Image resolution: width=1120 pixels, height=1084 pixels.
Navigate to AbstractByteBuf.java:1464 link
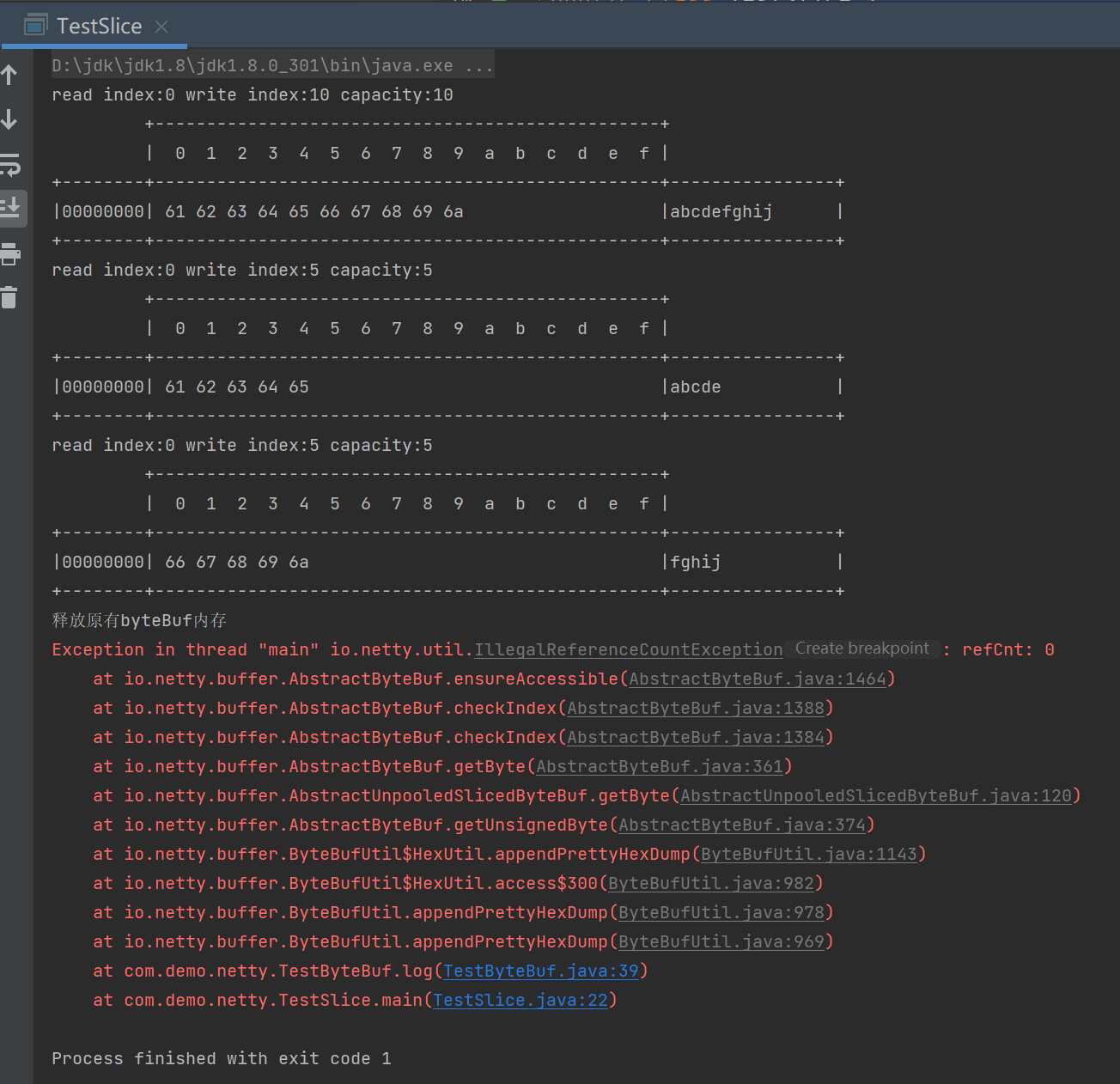757,679
